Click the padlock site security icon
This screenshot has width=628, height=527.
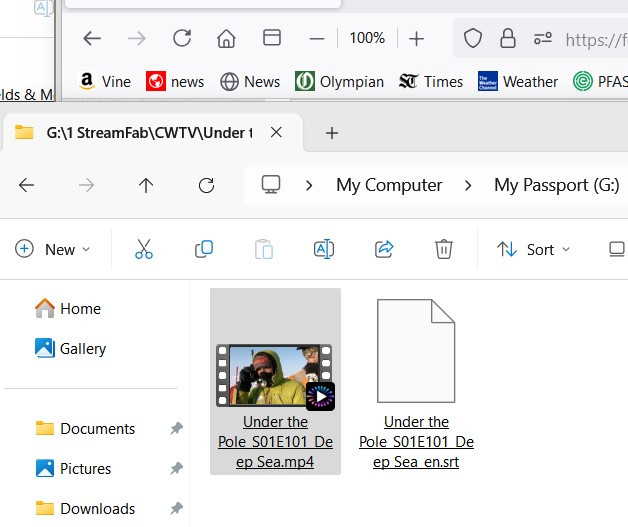point(508,38)
